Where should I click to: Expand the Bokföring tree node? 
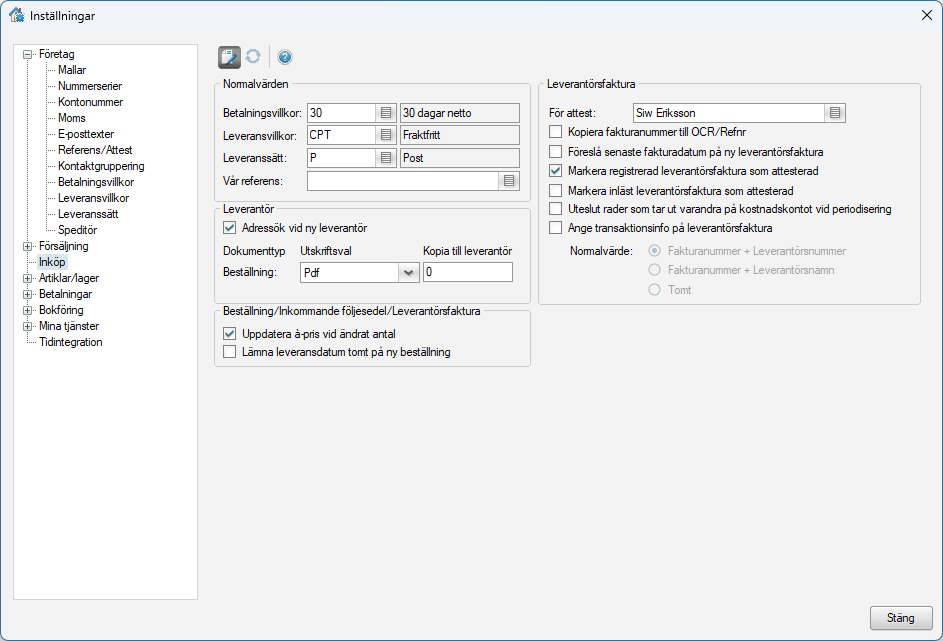pyautogui.click(x=27, y=310)
